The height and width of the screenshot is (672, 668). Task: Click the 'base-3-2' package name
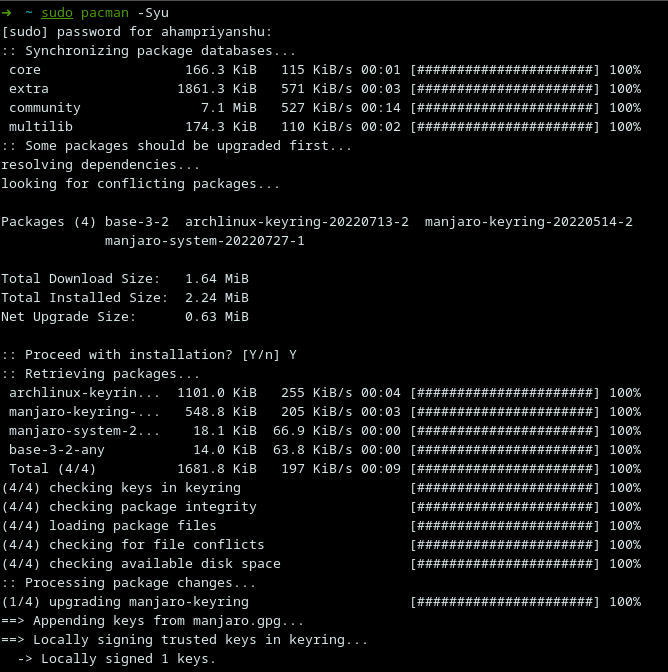(x=137, y=222)
